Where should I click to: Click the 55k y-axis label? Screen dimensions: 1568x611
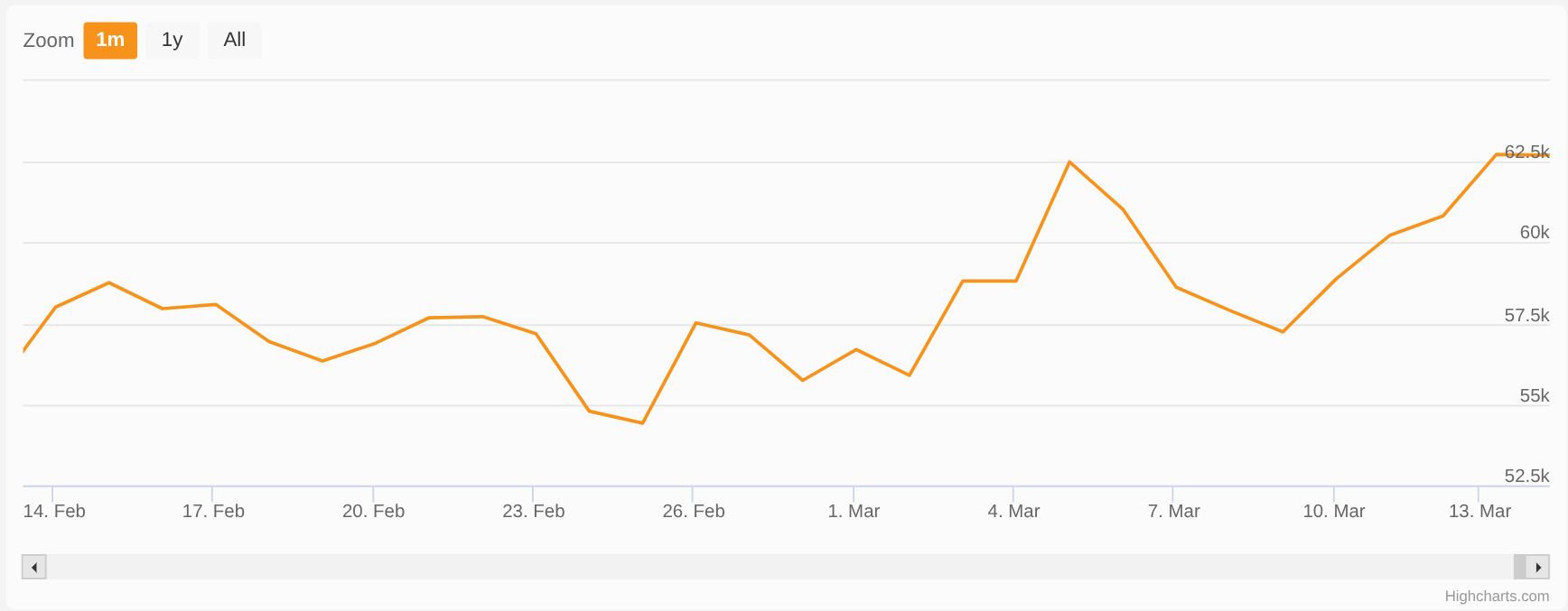tap(1534, 395)
